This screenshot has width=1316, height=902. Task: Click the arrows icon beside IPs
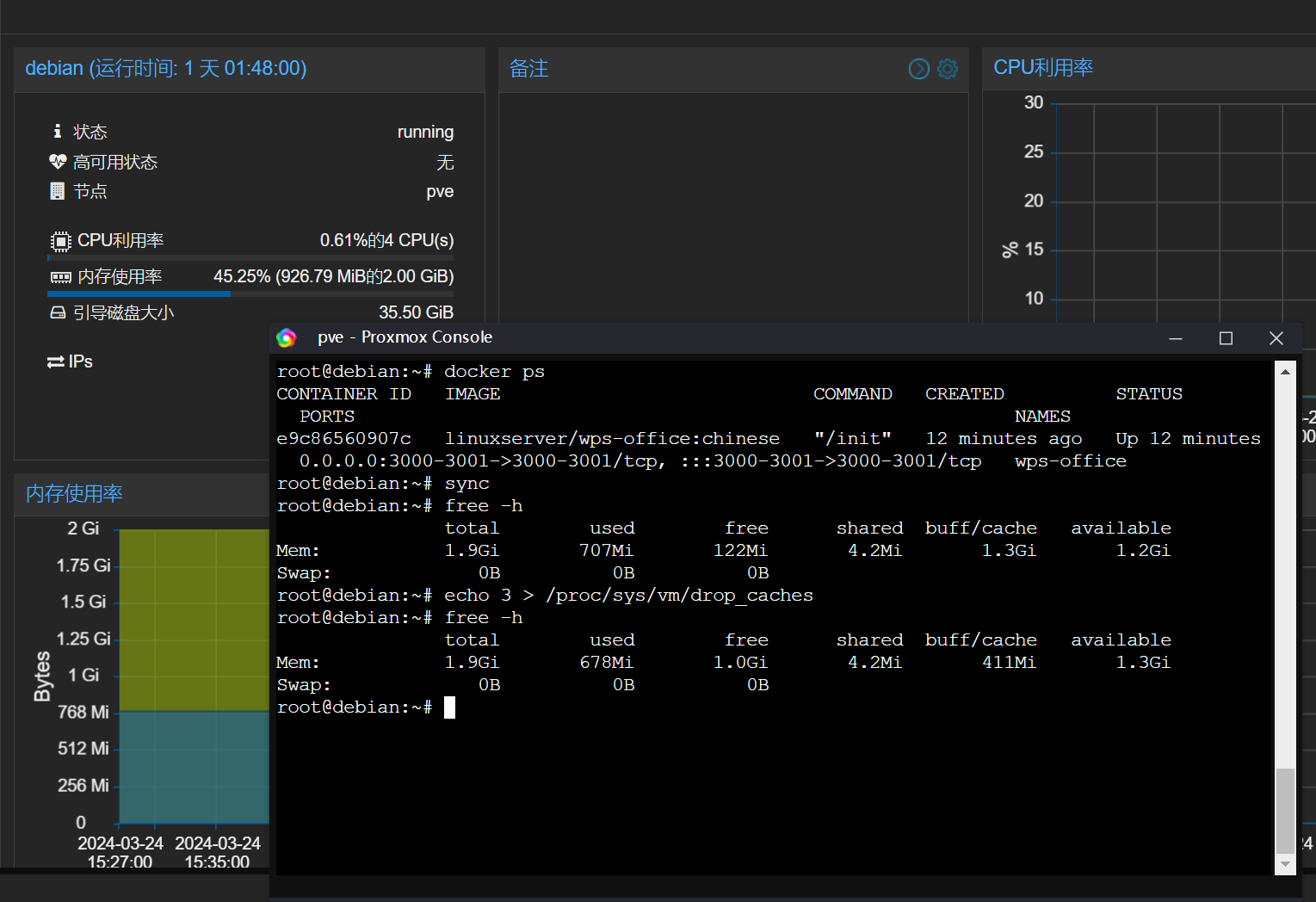(x=56, y=362)
